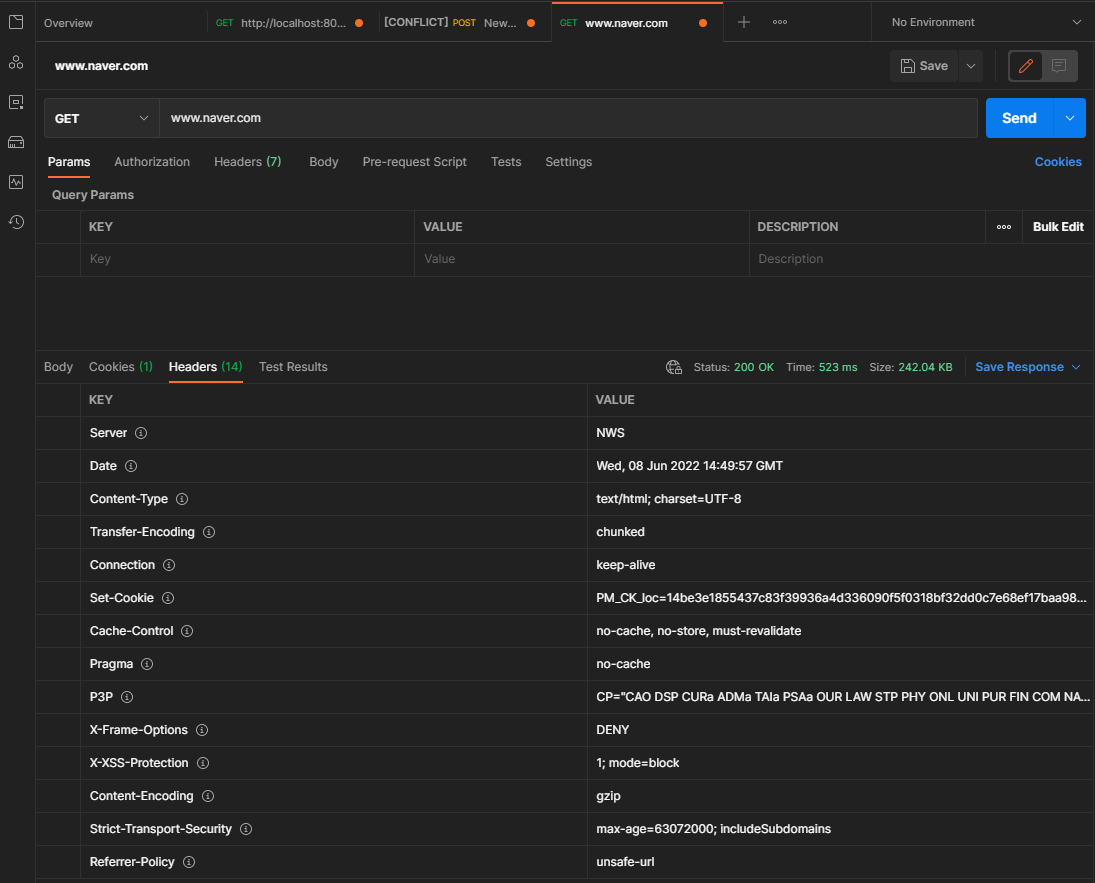The width and height of the screenshot is (1095, 883).
Task: Open the History sidebar icon
Action: coord(16,222)
